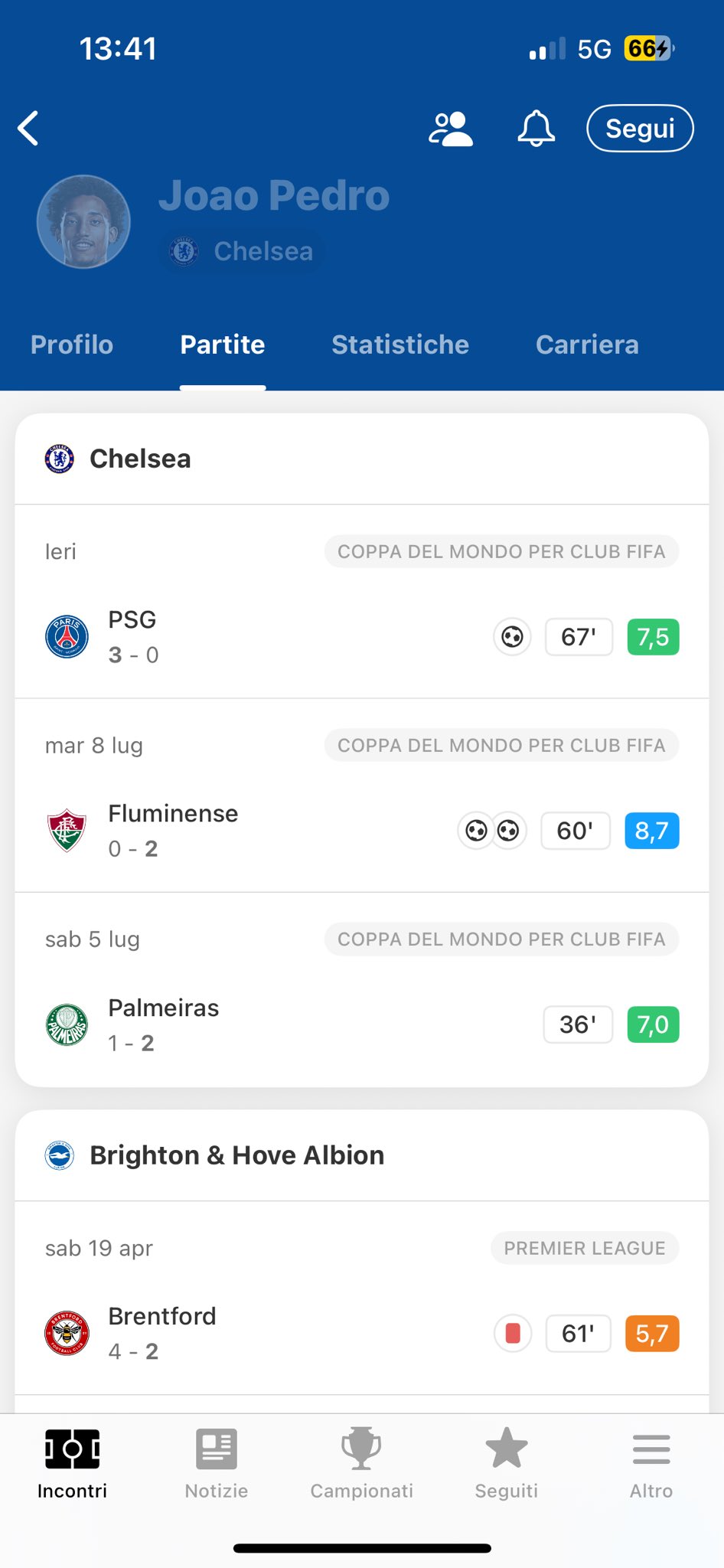This screenshot has height=1568, width=724.
Task: Open the teammates people icon
Action: tap(450, 128)
